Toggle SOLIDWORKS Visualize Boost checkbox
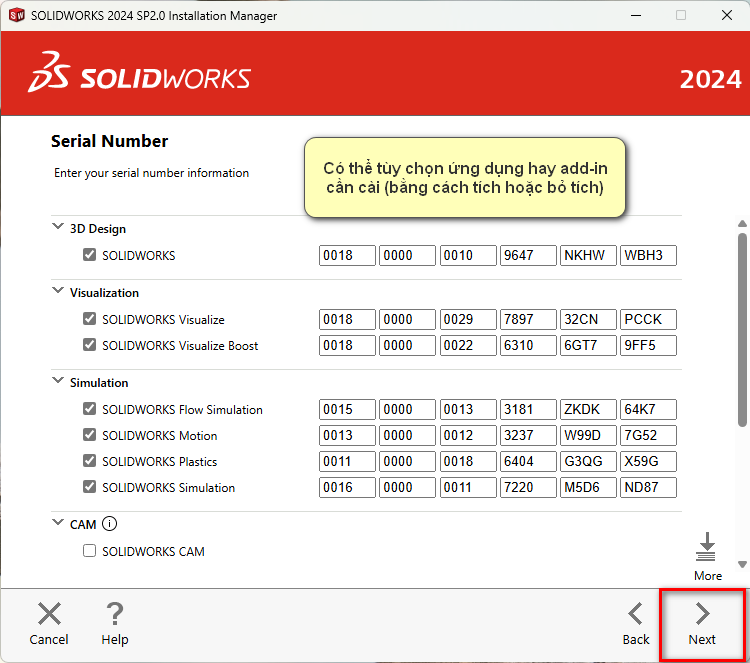 [x=89, y=344]
